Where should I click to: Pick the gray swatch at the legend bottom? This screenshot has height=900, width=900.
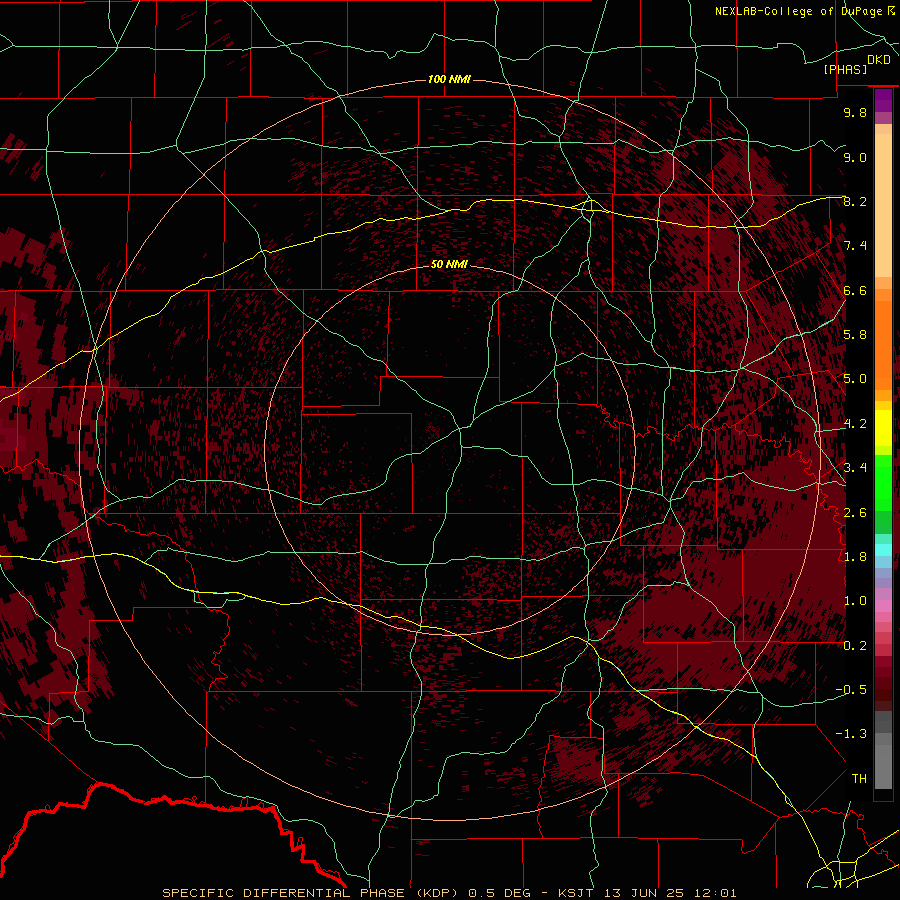883,766
